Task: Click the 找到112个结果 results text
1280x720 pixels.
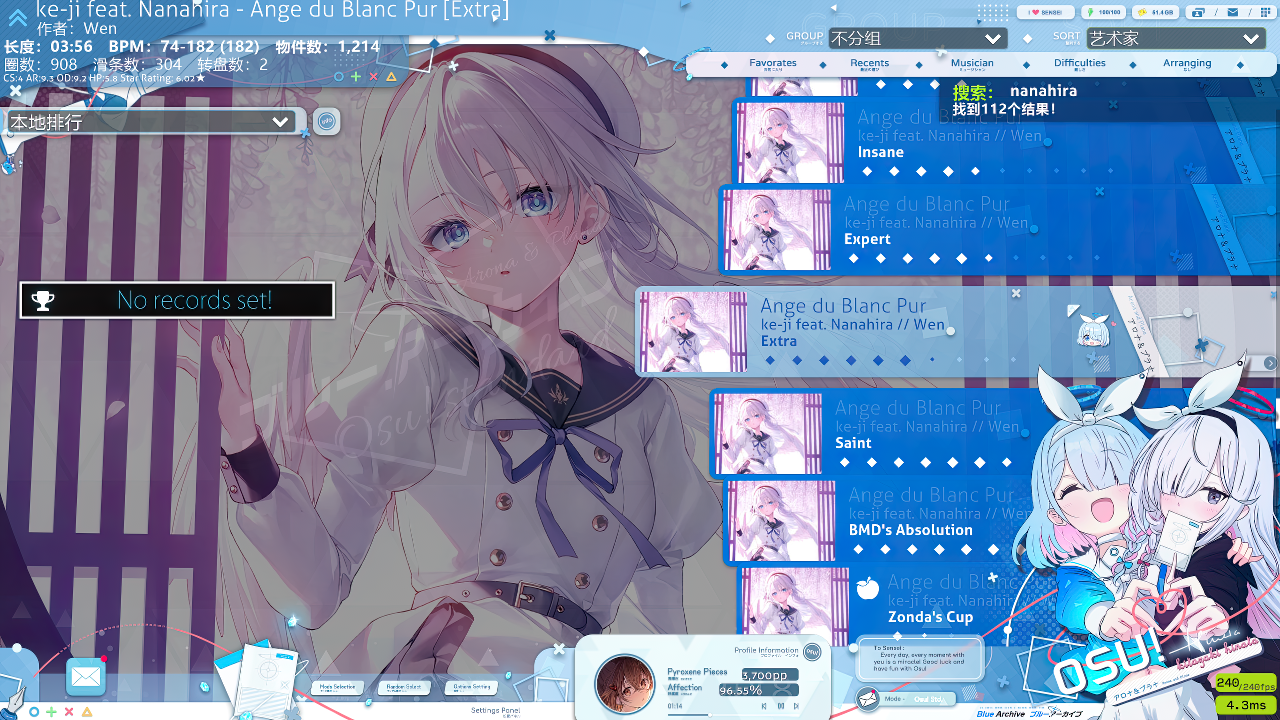Action: coord(1003,109)
